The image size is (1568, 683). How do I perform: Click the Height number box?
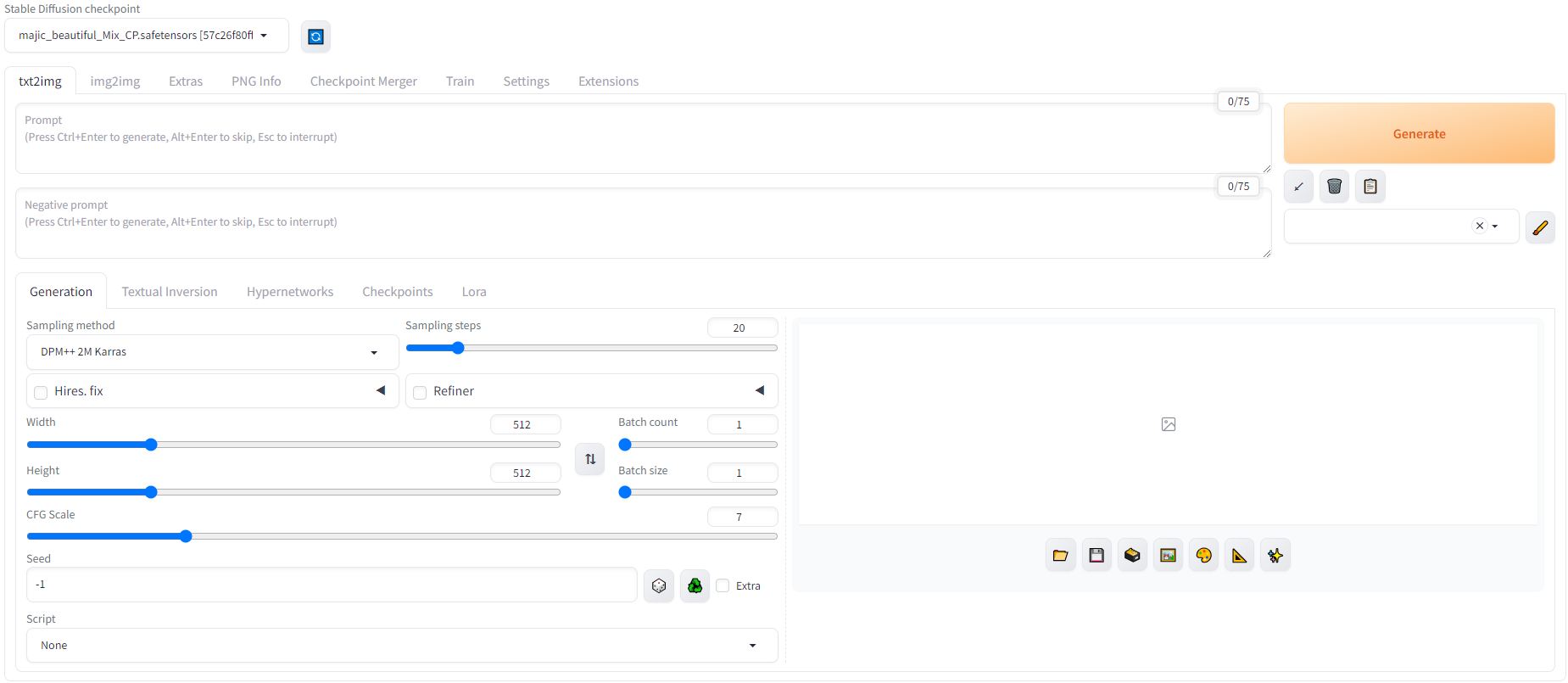click(525, 473)
